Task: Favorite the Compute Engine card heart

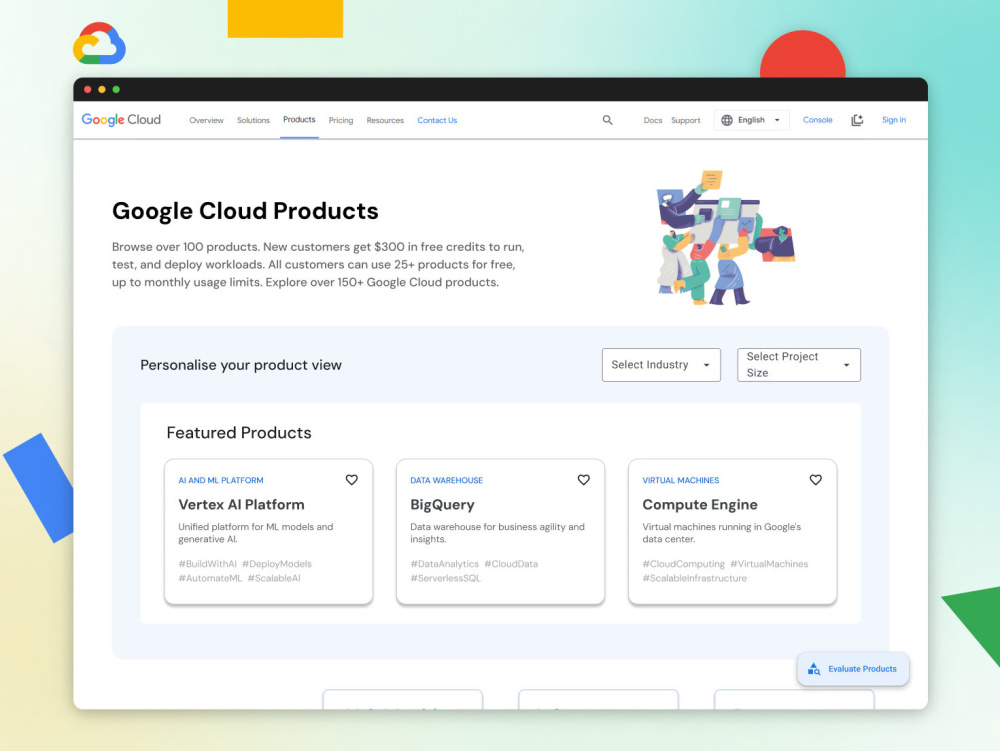Action: pos(816,479)
